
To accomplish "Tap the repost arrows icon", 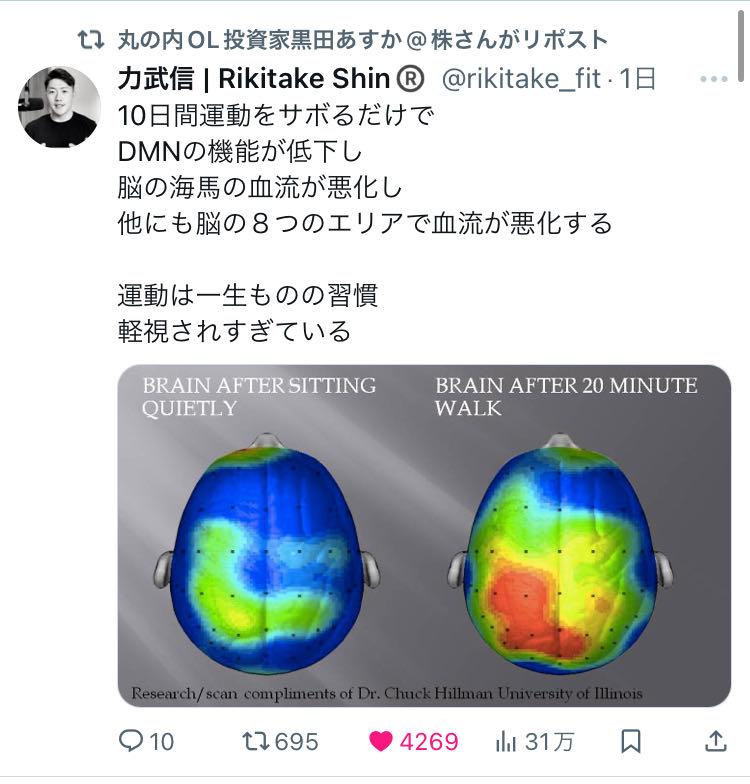I will point(256,741).
